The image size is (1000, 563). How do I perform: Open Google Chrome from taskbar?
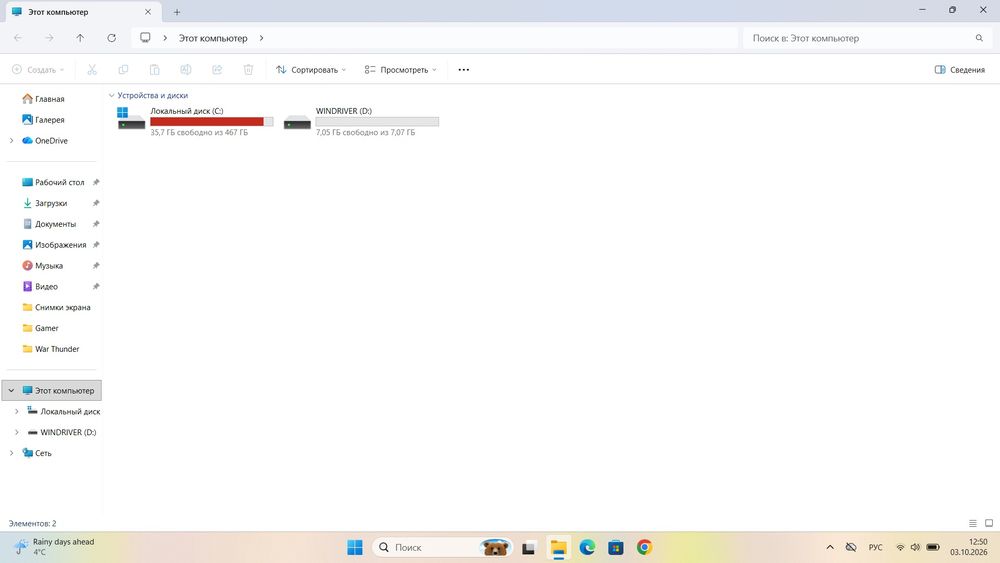pyautogui.click(x=644, y=547)
